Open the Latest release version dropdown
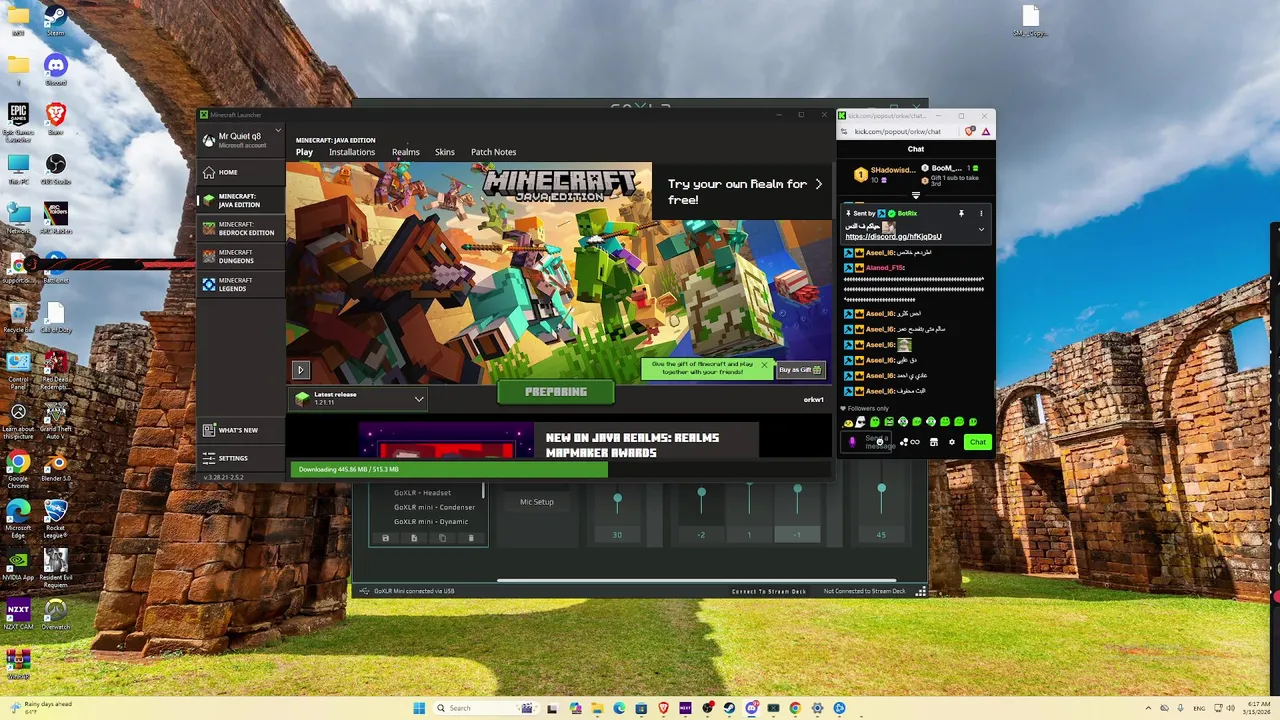The height and width of the screenshot is (720, 1280). pyautogui.click(x=360, y=398)
